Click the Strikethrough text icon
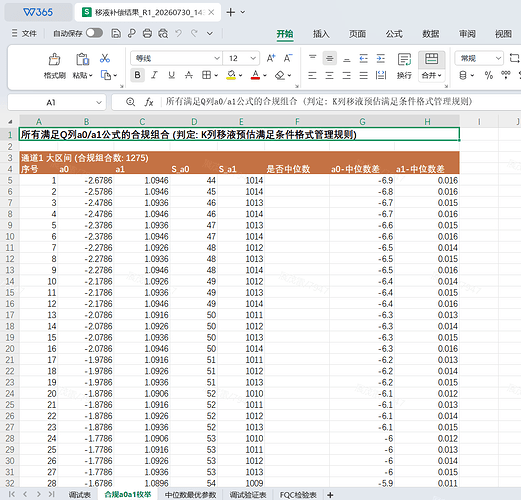This screenshot has height=500, width=521. tap(189, 75)
